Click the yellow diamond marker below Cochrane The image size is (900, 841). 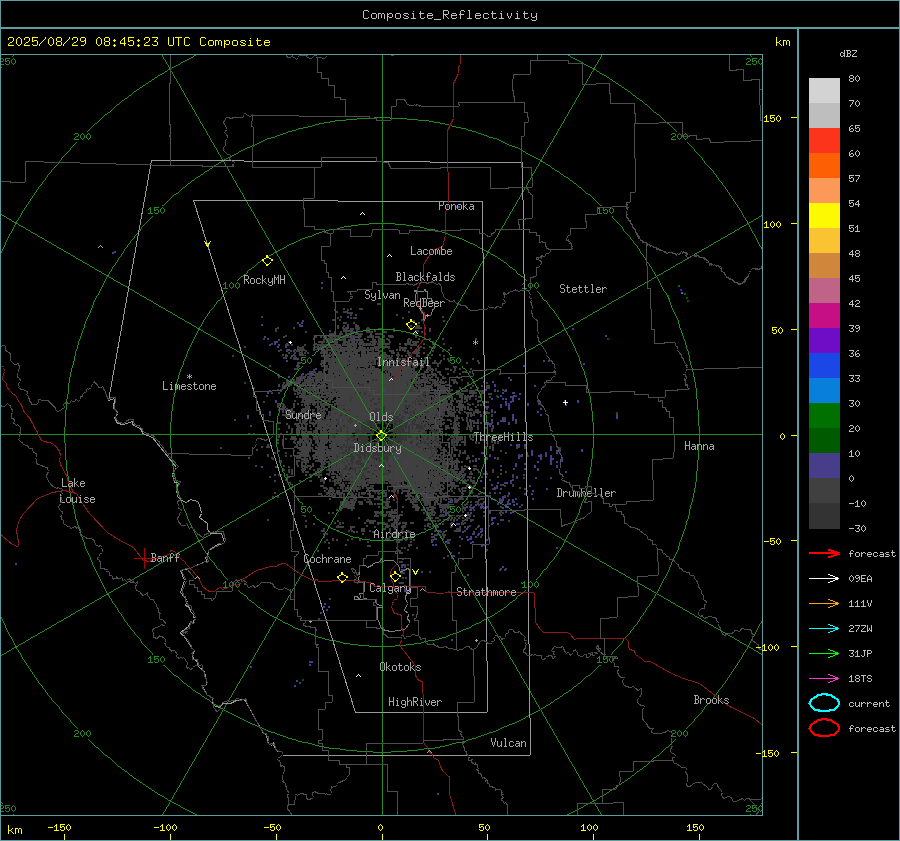(x=342, y=577)
